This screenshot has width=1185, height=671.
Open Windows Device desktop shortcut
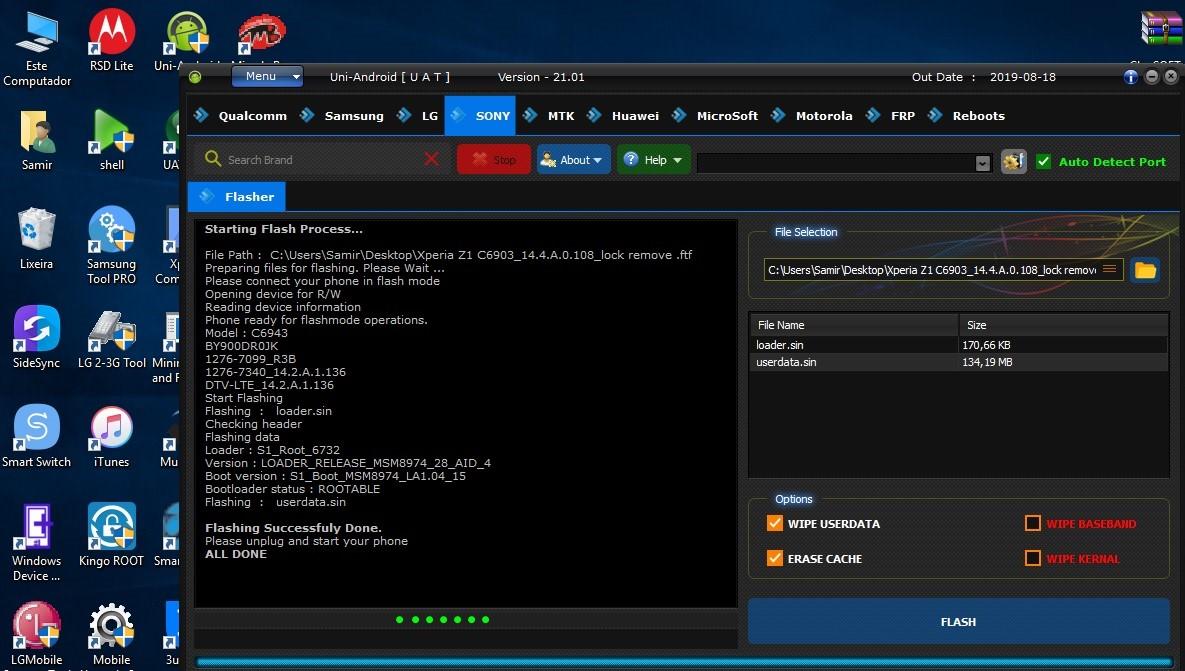click(36, 542)
